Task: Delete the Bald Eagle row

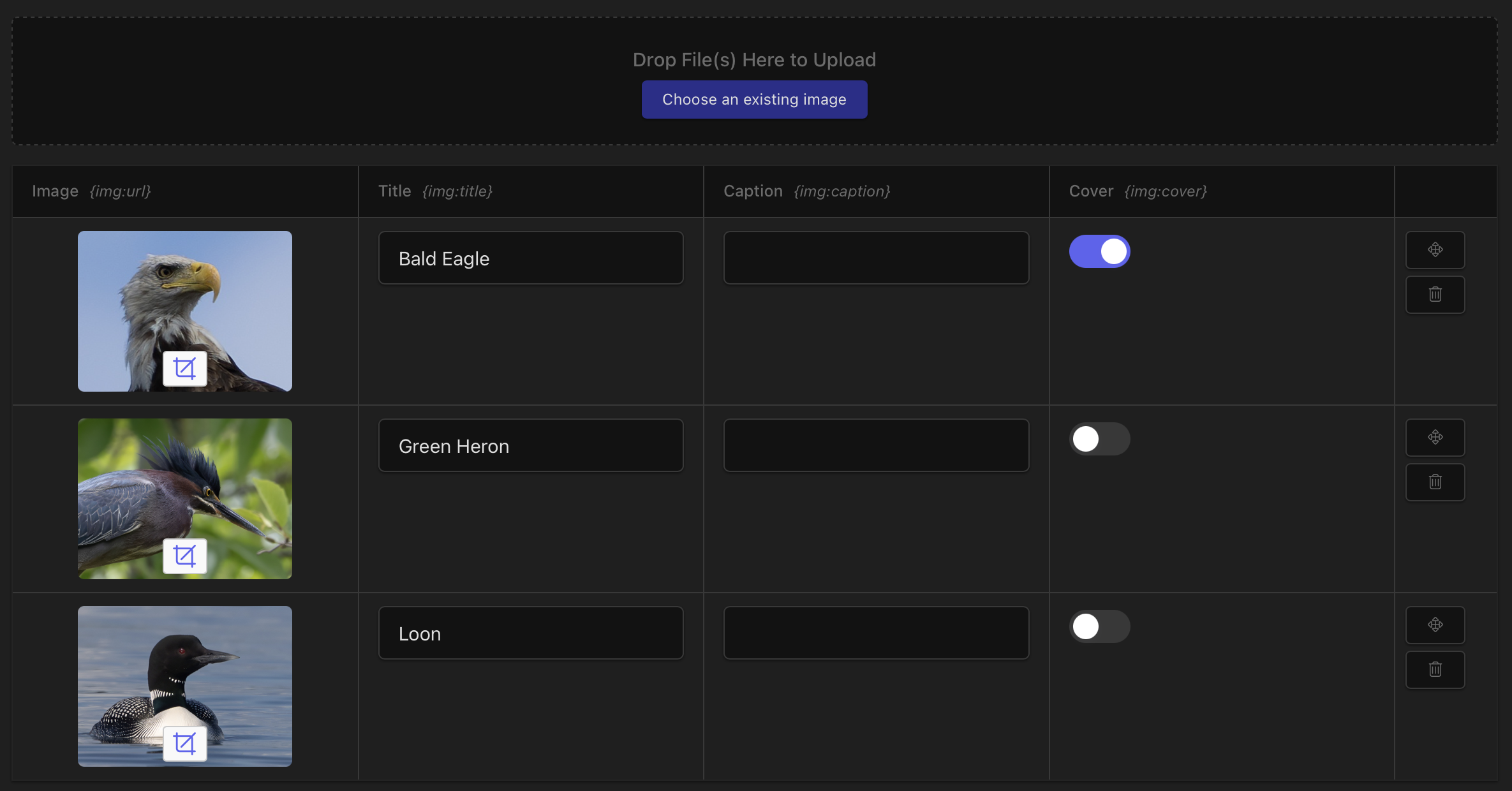Action: tap(1435, 295)
